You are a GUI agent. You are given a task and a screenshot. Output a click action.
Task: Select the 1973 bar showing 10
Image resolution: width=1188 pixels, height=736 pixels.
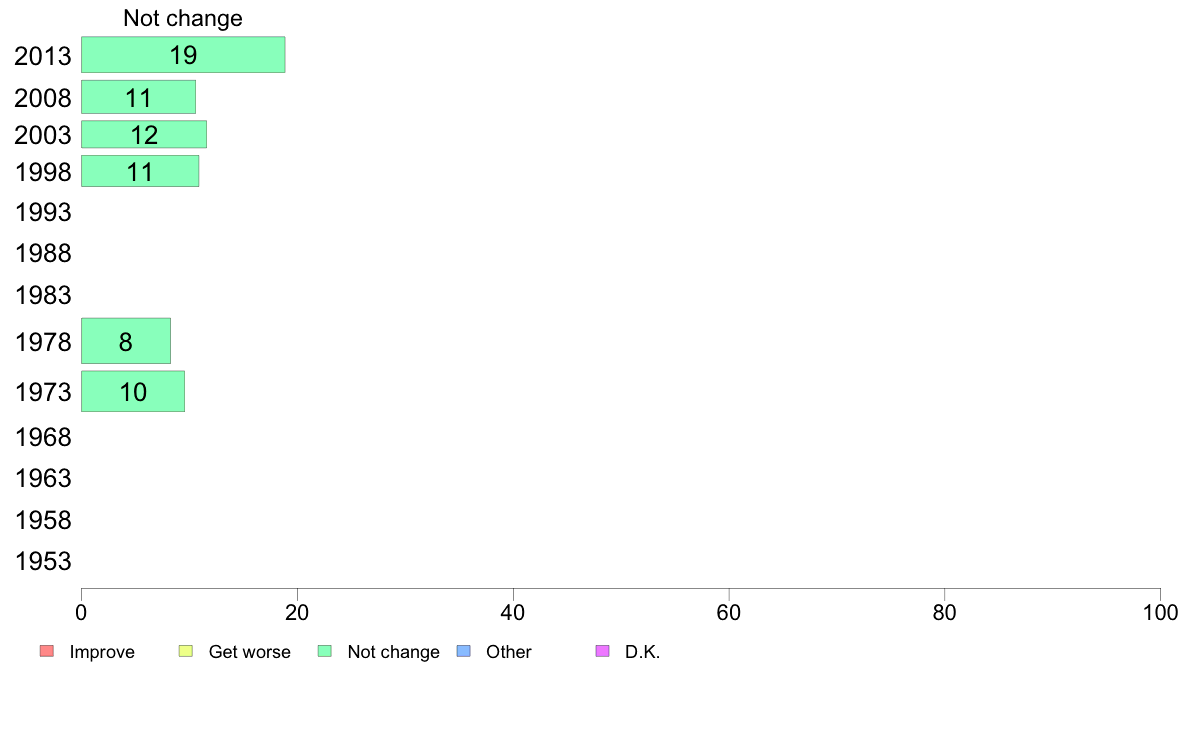click(133, 391)
